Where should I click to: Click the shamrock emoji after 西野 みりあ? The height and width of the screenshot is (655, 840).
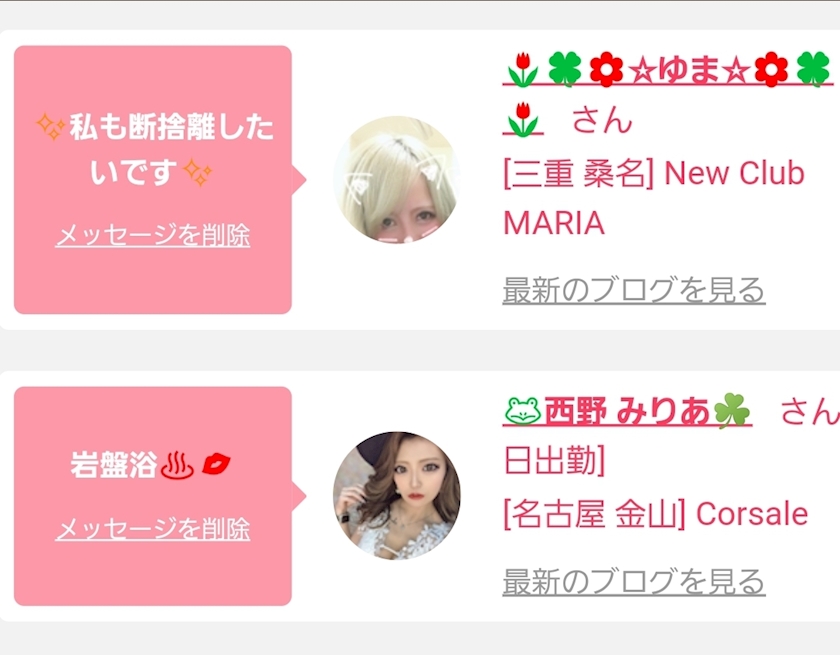pos(732,411)
